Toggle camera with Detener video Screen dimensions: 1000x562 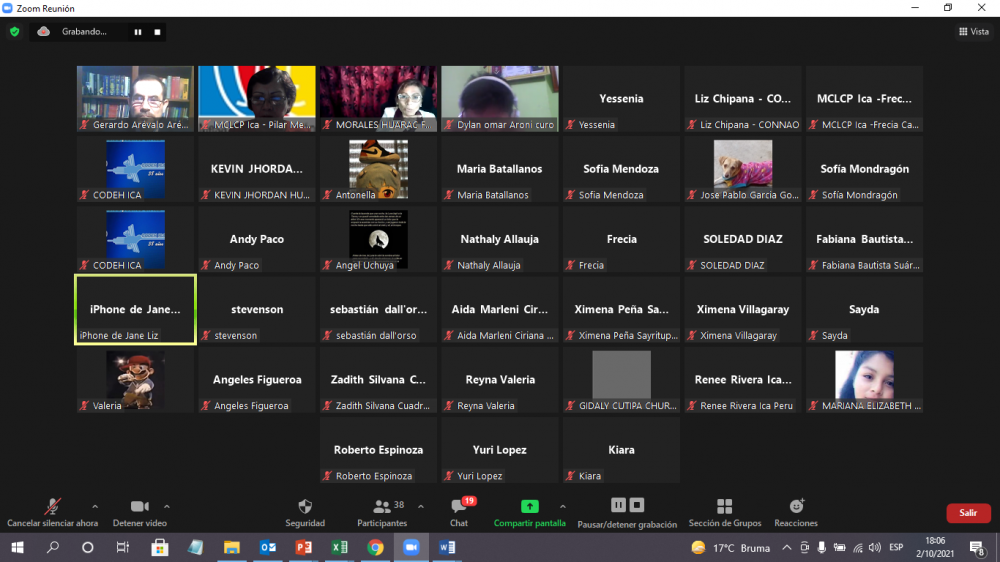[139, 507]
